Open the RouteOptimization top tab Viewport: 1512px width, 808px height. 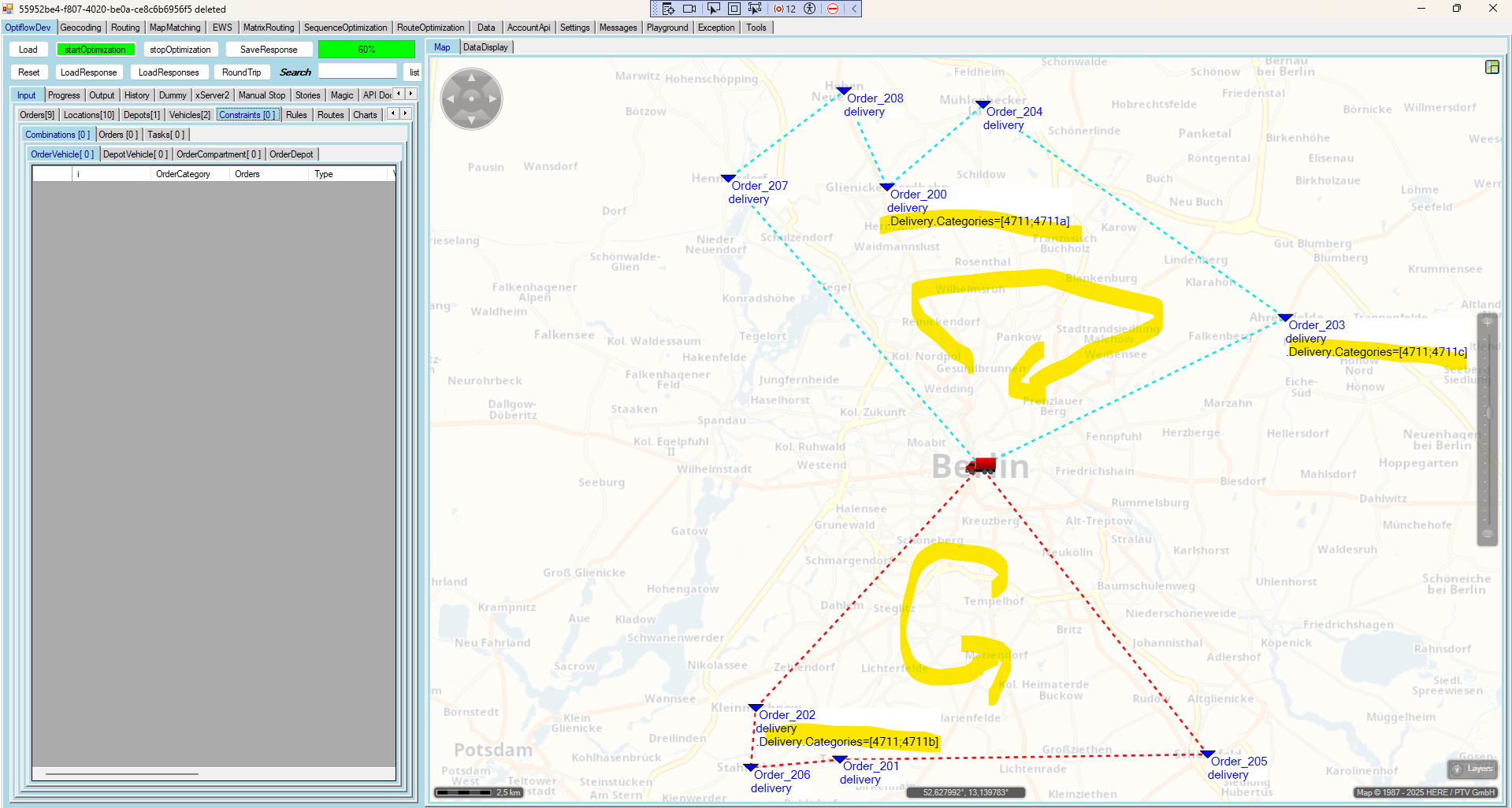[430, 28]
